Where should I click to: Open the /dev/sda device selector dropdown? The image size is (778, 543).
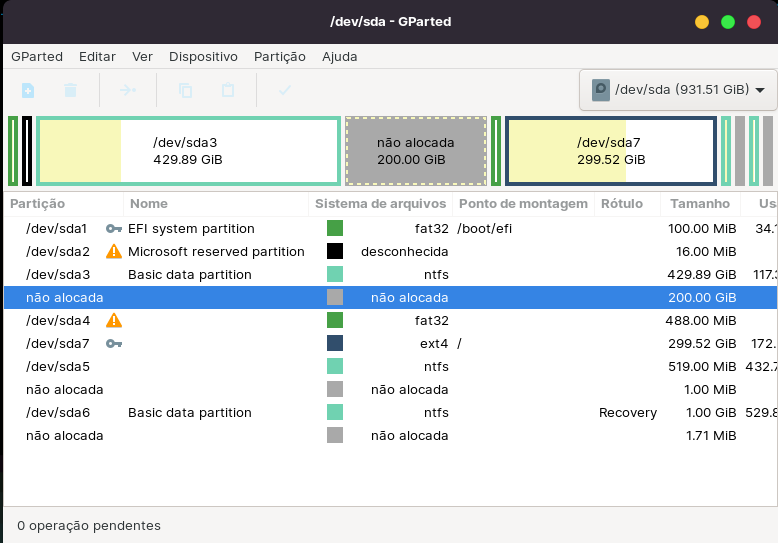click(678, 89)
